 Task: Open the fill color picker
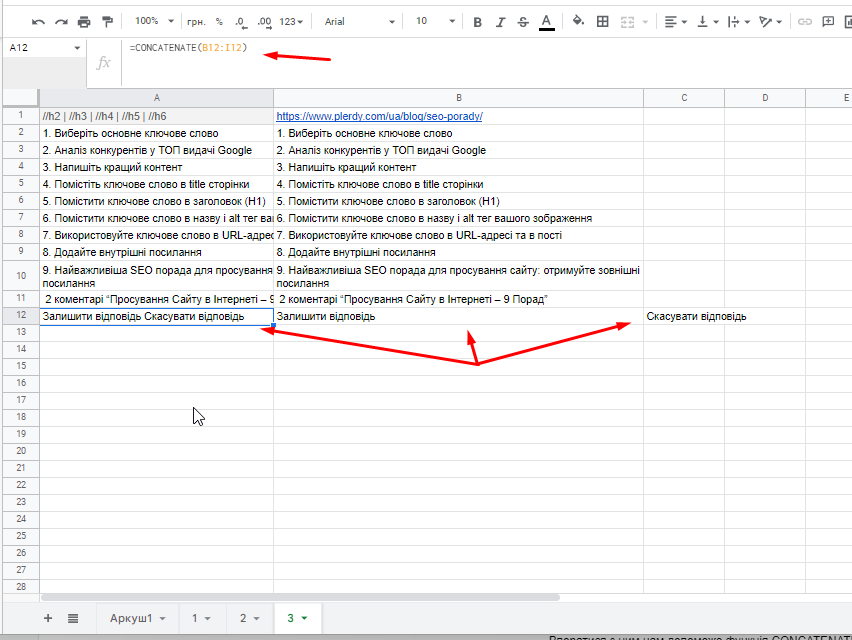(578, 21)
